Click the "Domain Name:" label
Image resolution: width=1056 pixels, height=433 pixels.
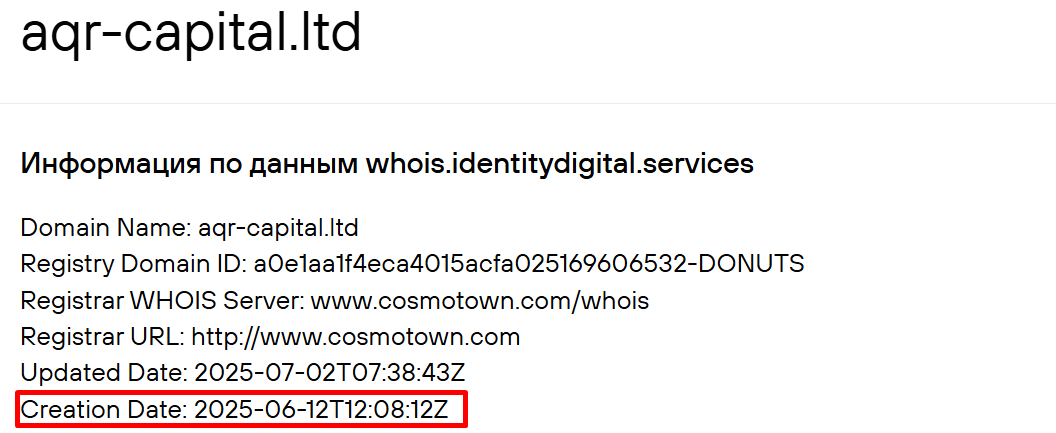(102, 227)
